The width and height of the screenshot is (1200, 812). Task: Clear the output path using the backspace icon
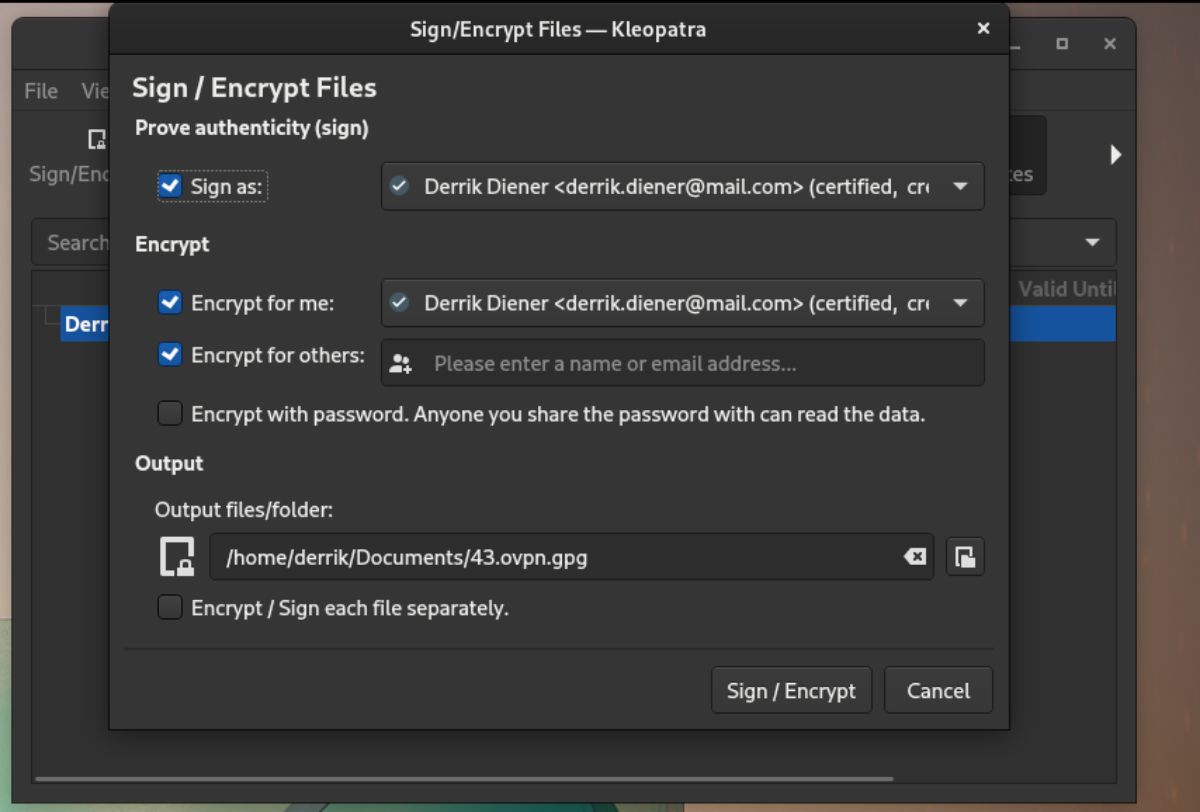914,557
